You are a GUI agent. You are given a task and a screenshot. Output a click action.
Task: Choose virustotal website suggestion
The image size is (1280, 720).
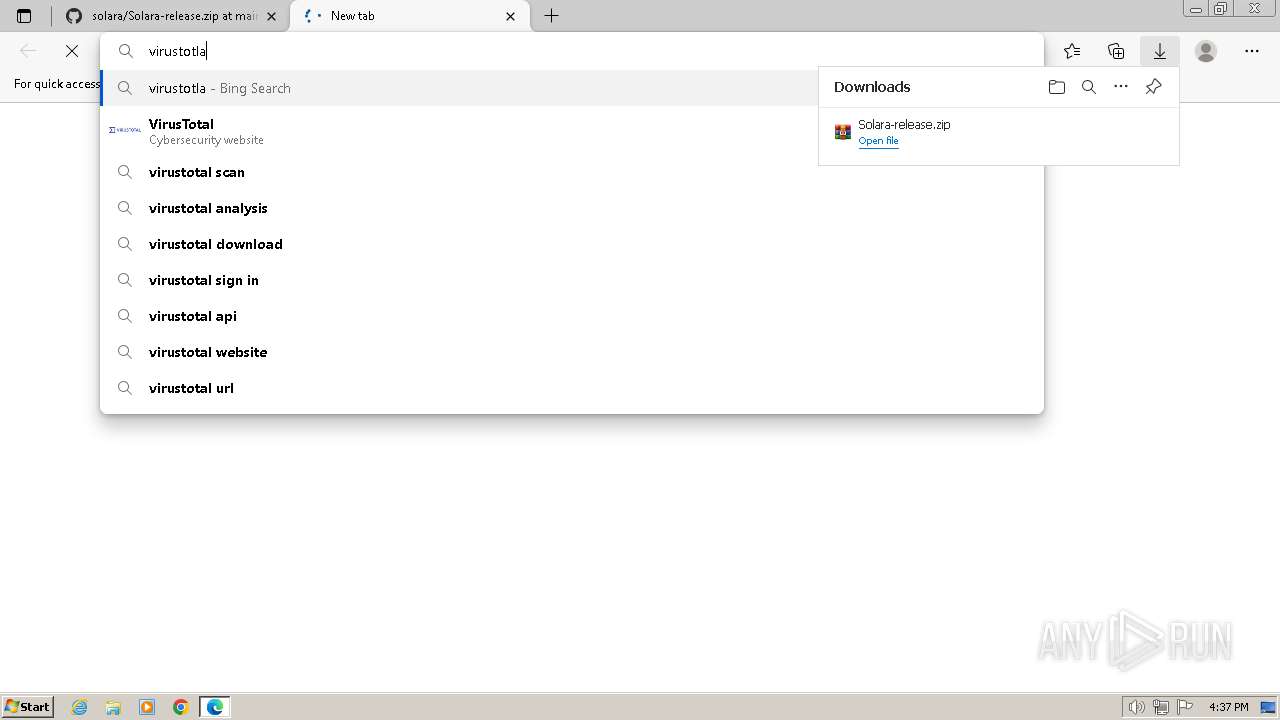(572, 352)
